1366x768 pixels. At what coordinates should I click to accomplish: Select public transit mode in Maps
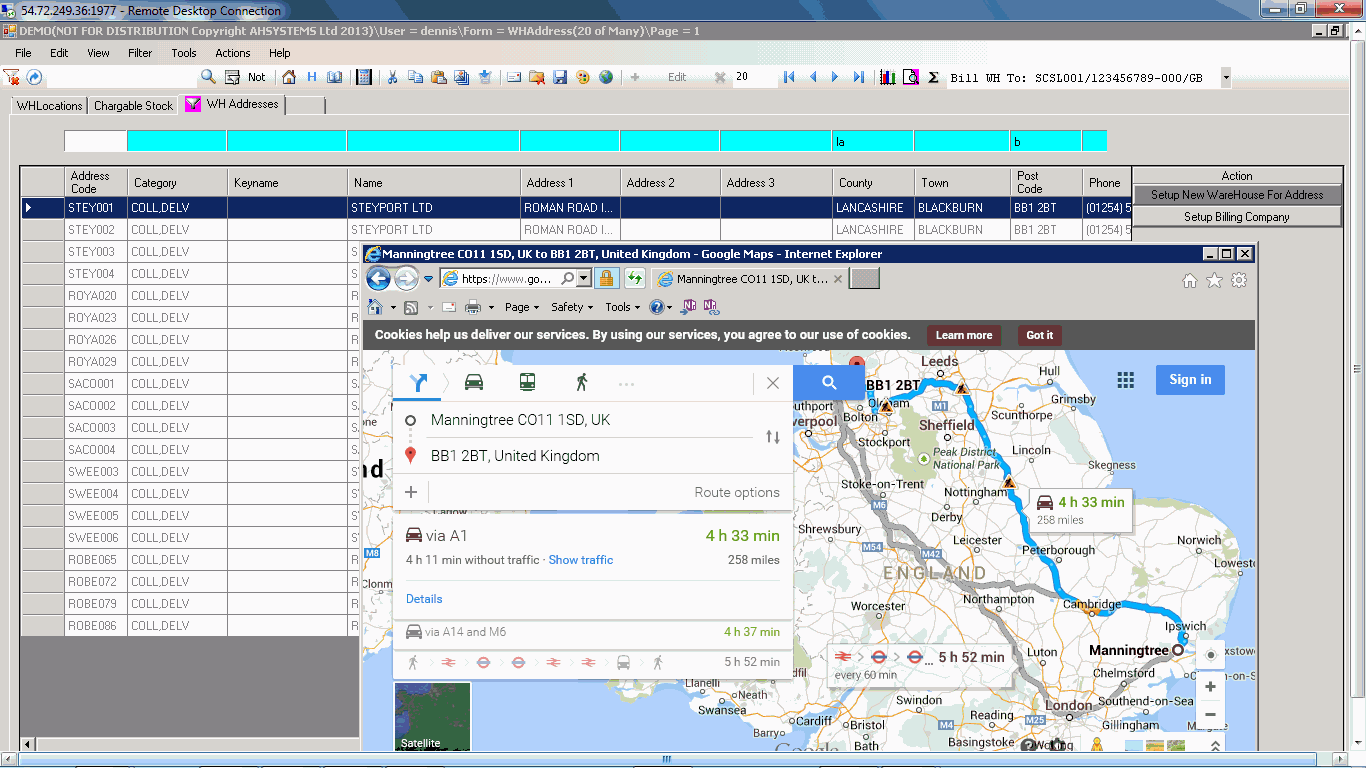pyautogui.click(x=527, y=382)
